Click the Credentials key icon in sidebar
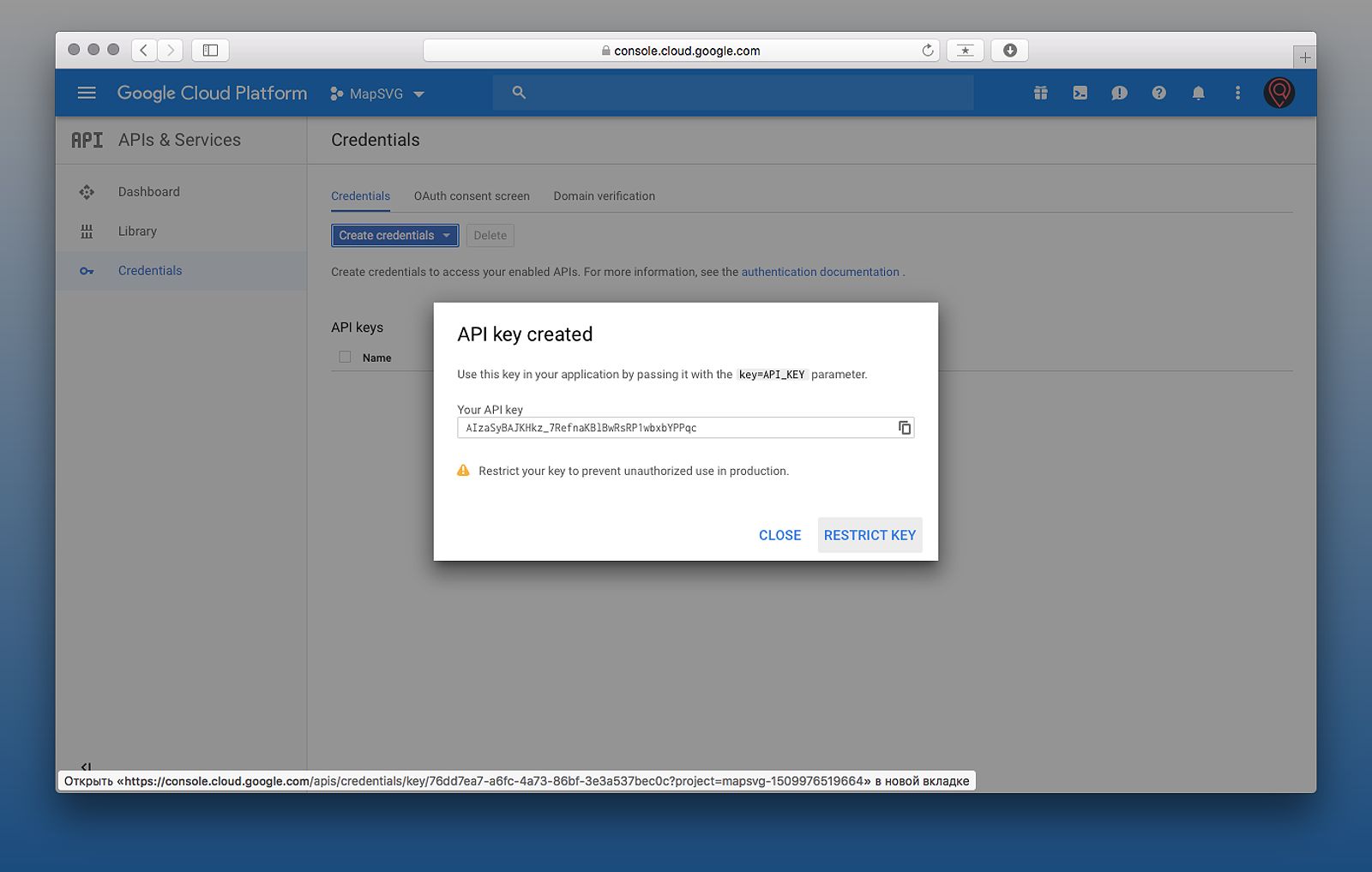The image size is (1372, 872). pyautogui.click(x=87, y=271)
